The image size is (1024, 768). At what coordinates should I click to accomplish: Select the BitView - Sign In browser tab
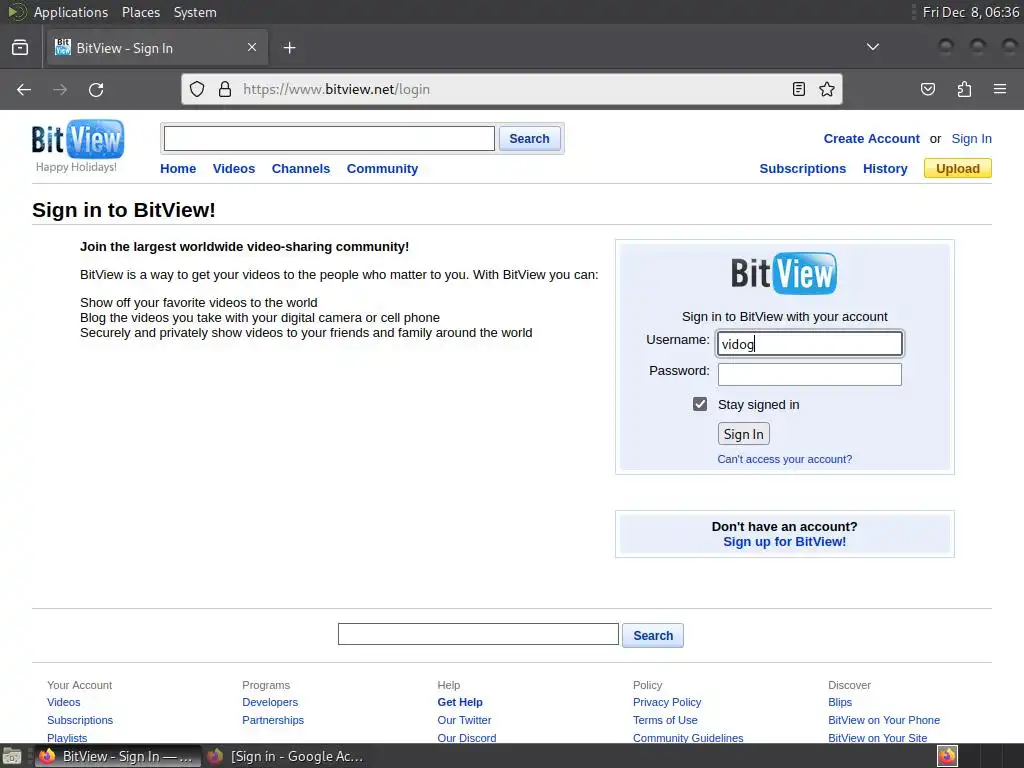click(157, 48)
